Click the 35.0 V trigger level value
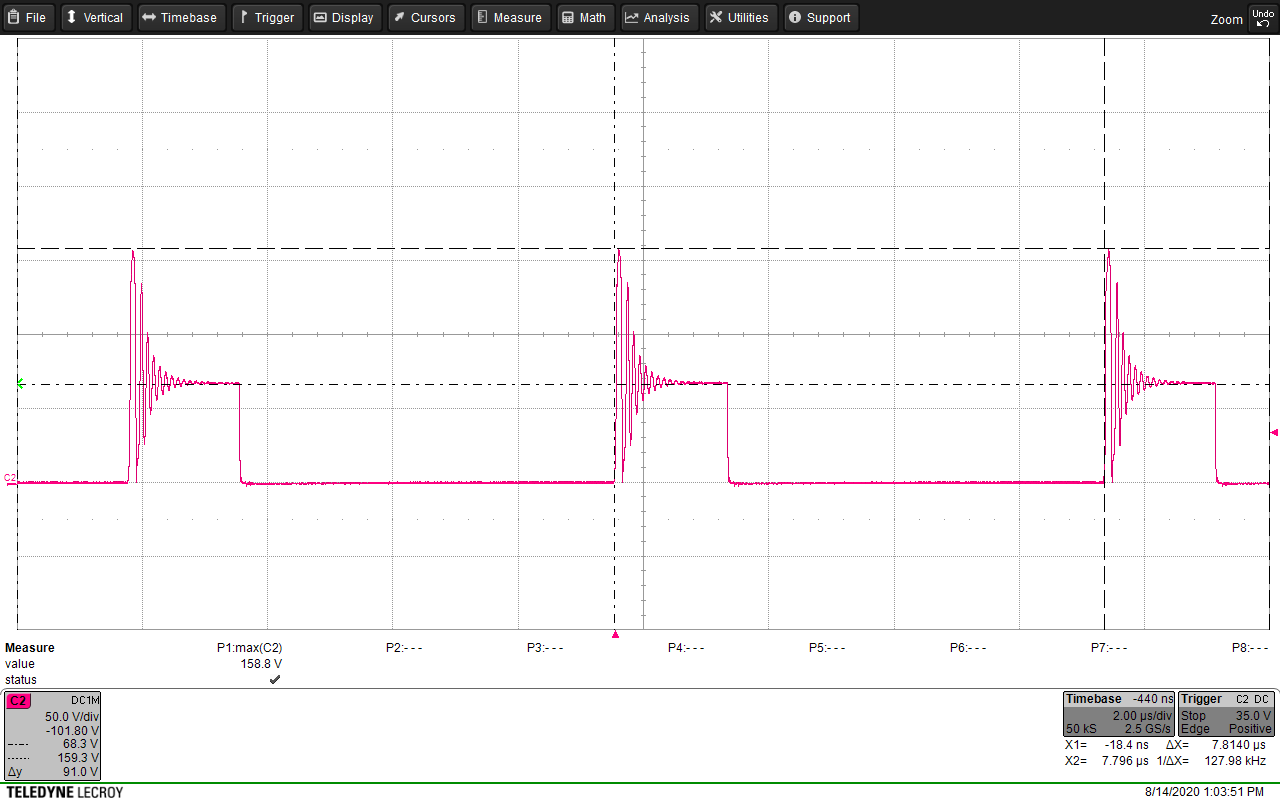Image resolution: width=1280 pixels, height=800 pixels. tap(1254, 716)
